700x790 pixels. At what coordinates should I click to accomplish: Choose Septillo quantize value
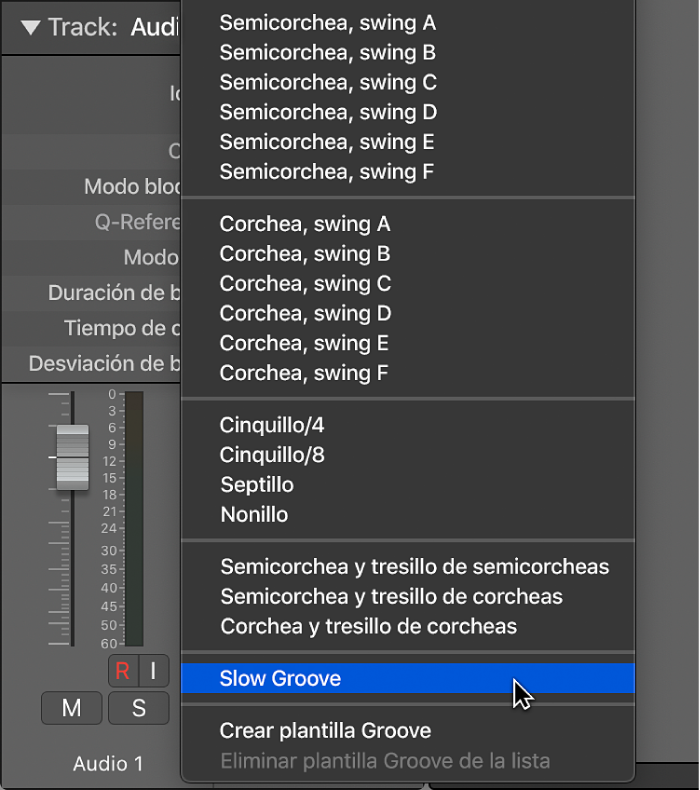coord(257,485)
